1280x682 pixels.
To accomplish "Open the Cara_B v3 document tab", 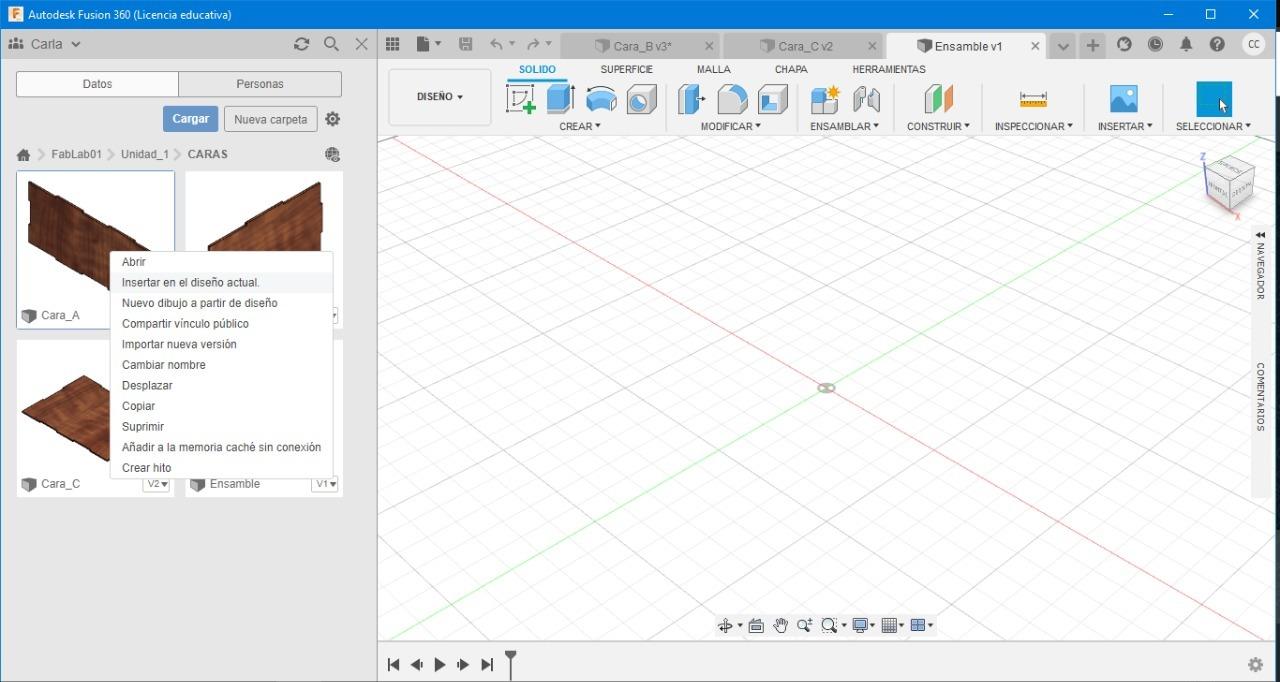I will (x=641, y=46).
